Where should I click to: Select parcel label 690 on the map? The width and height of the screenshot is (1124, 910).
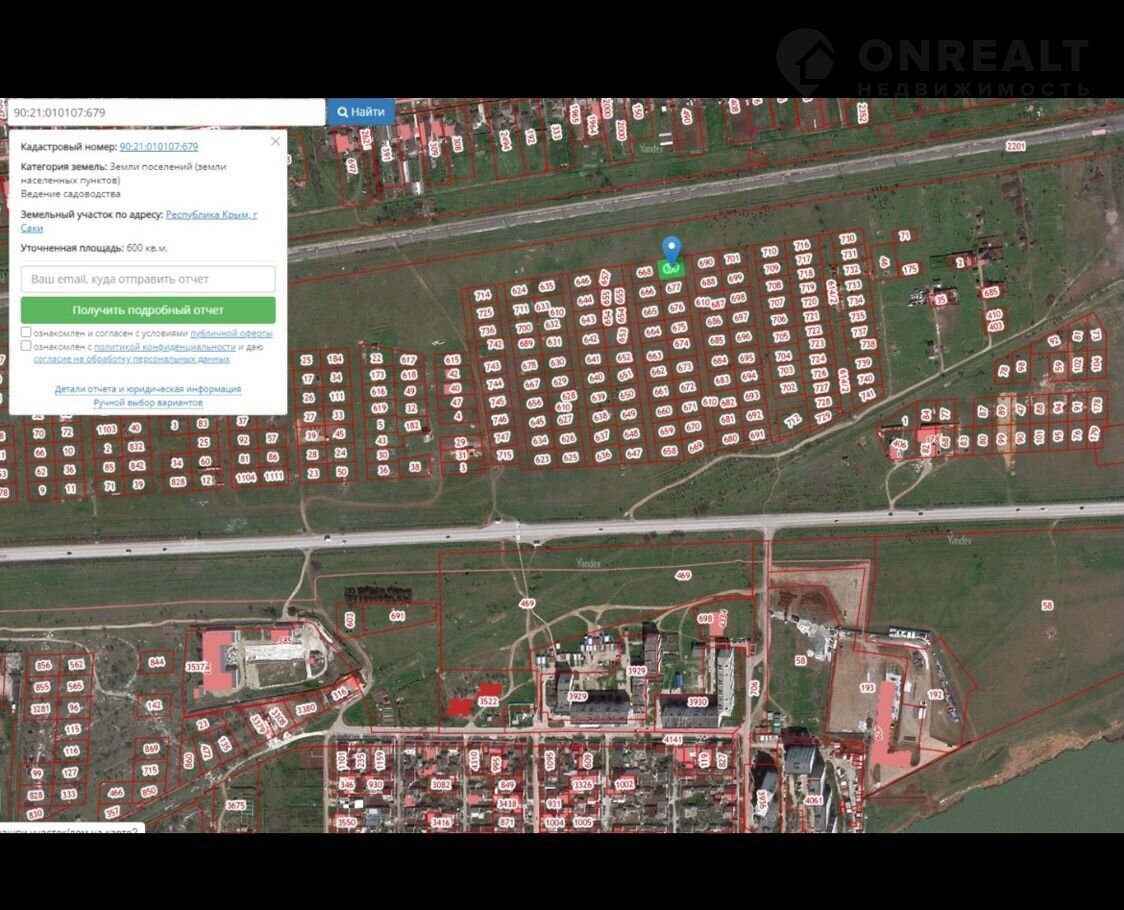(705, 262)
